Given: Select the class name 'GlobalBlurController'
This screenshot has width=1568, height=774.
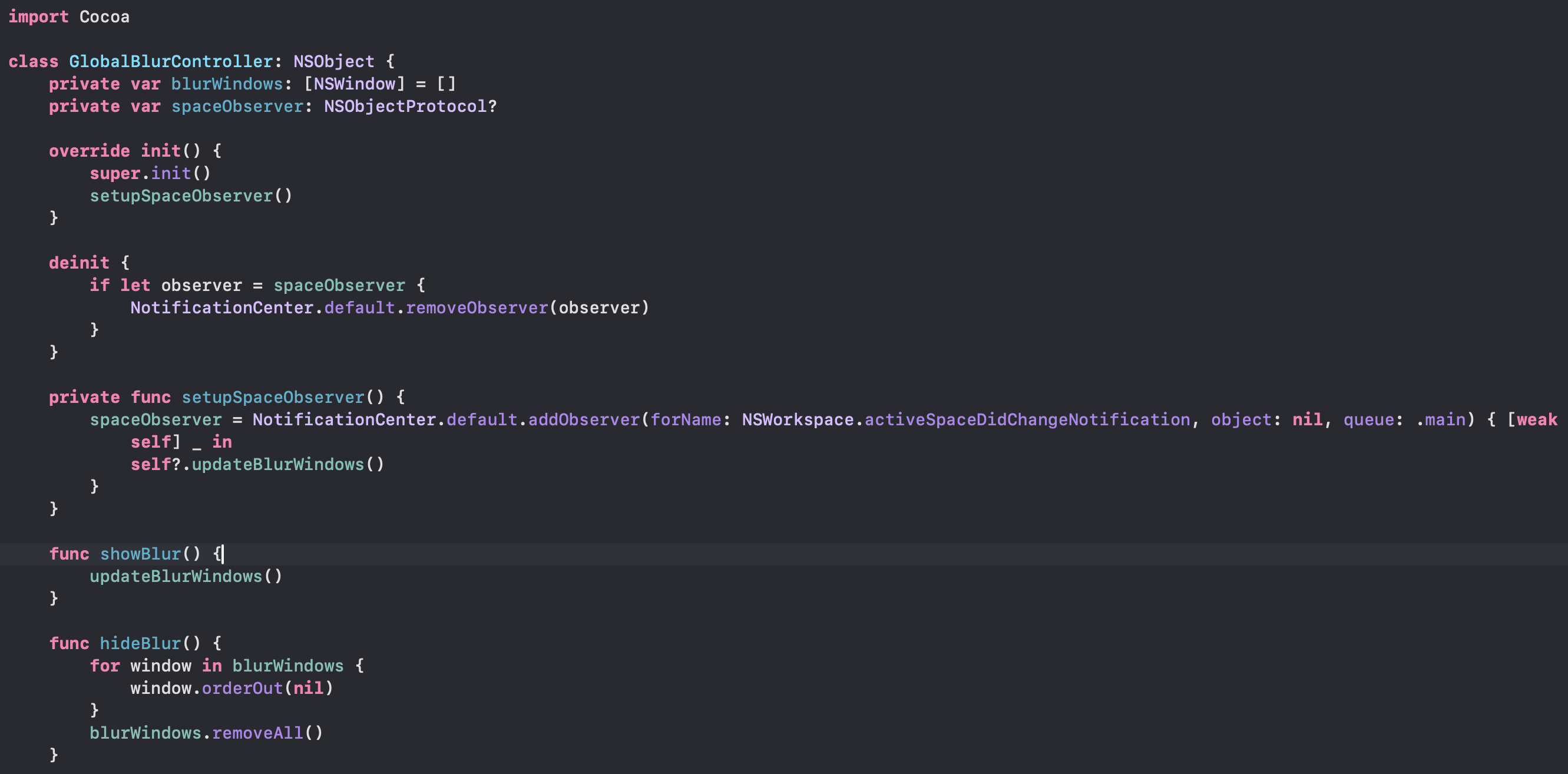Looking at the screenshot, I should click(171, 61).
